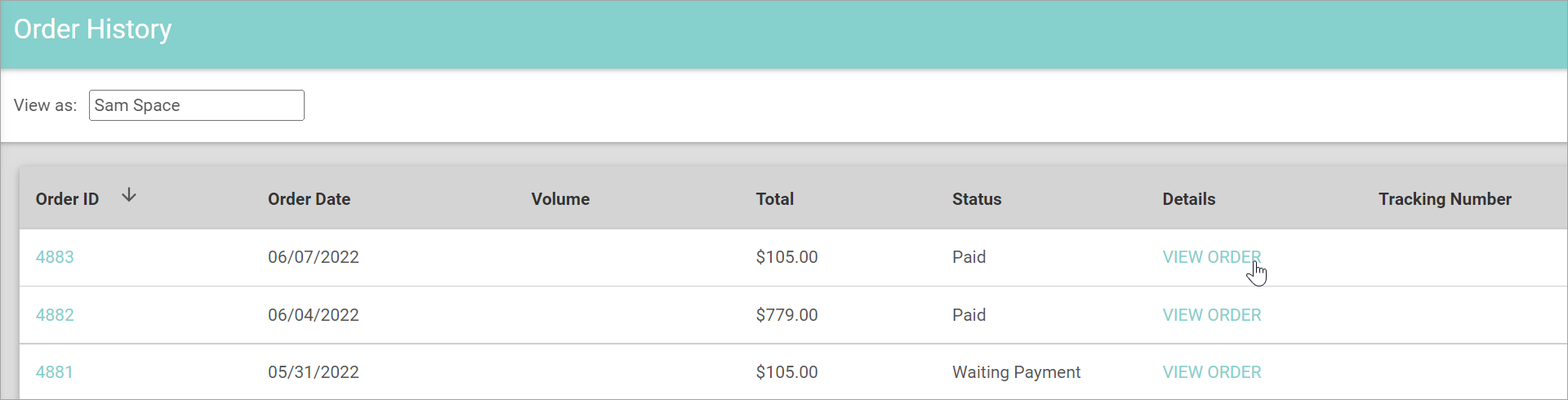Viewport: 1568px width, 400px height.
Task: Click the Volume column header
Action: coord(560,199)
